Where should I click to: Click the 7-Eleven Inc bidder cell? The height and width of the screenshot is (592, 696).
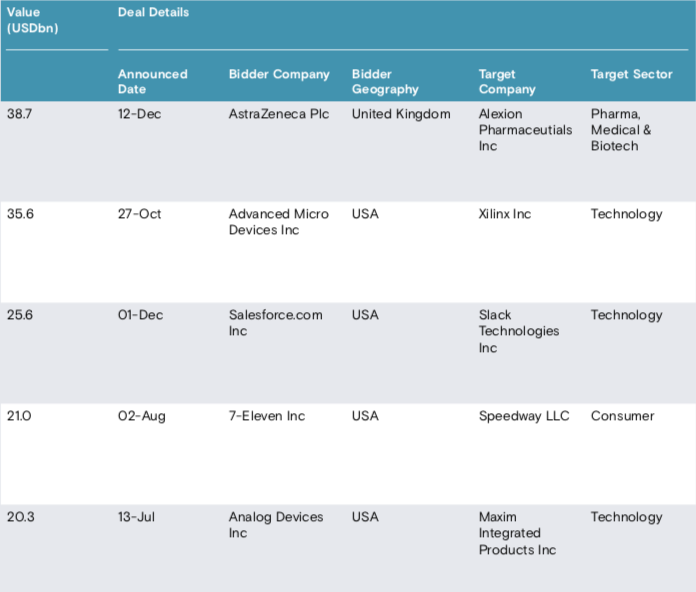267,416
